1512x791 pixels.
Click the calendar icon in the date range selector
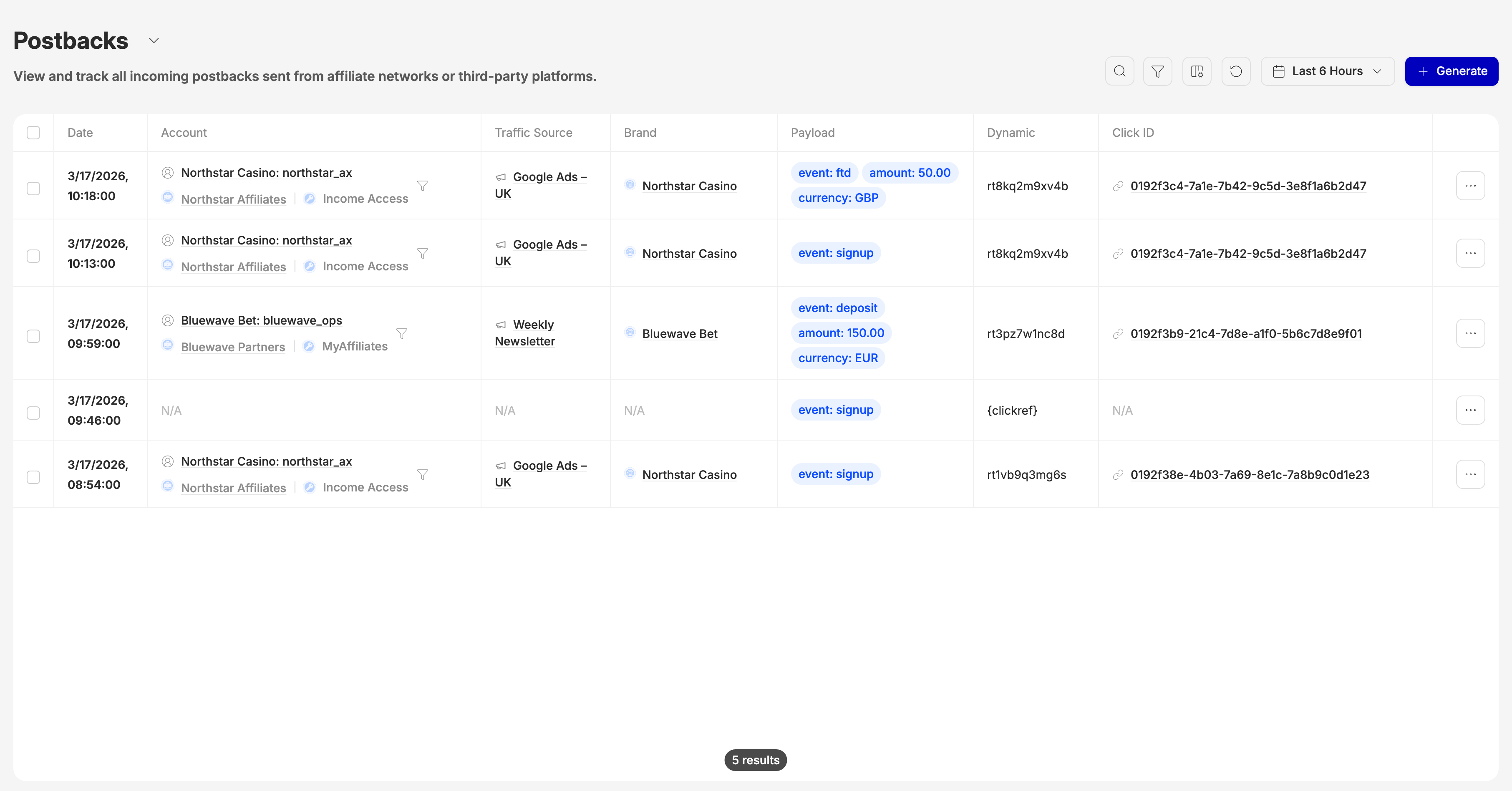click(x=1278, y=72)
